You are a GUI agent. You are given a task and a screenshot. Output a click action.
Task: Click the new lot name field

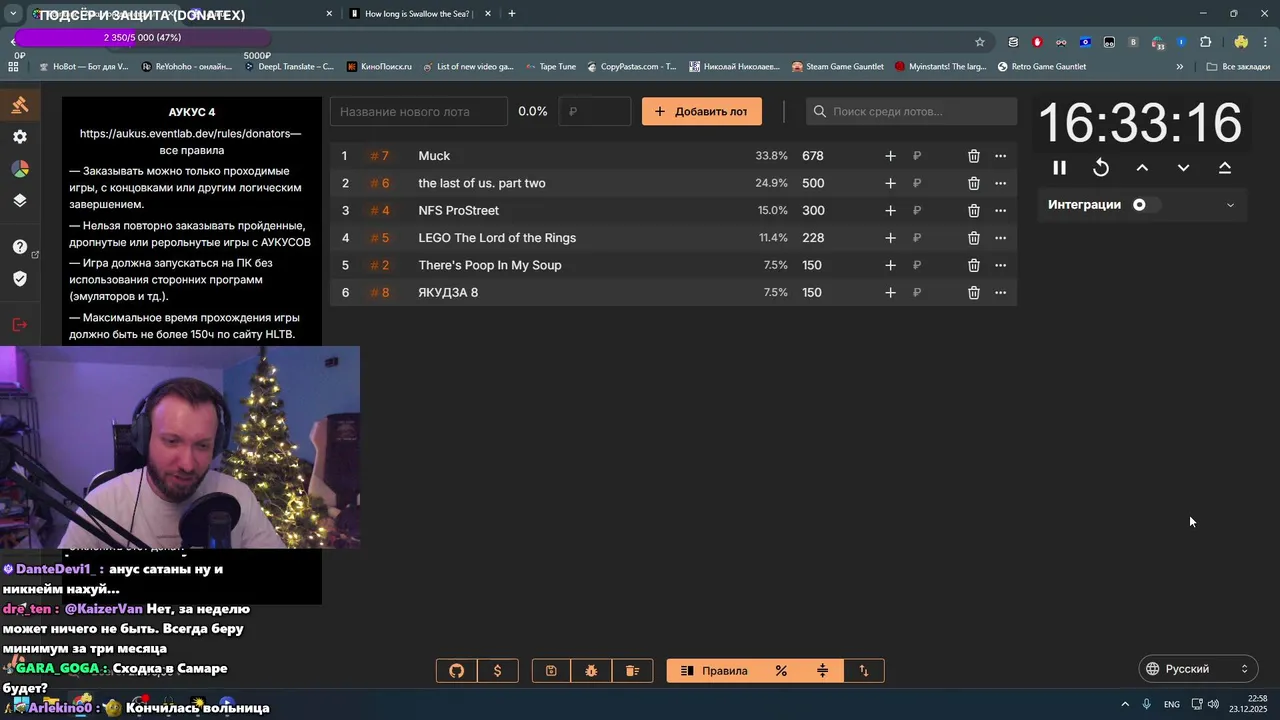[x=419, y=112]
